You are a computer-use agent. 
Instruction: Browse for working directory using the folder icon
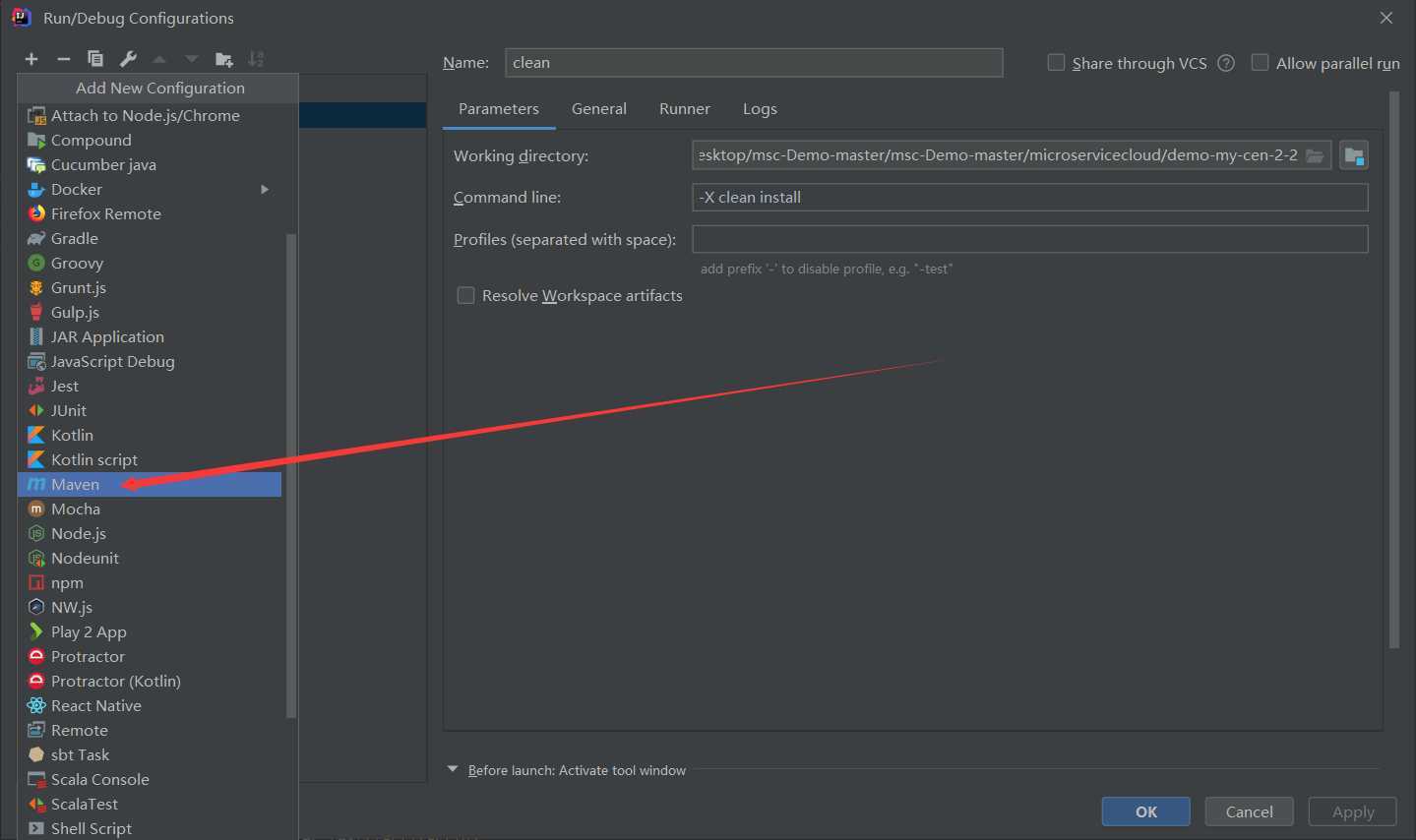1315,155
